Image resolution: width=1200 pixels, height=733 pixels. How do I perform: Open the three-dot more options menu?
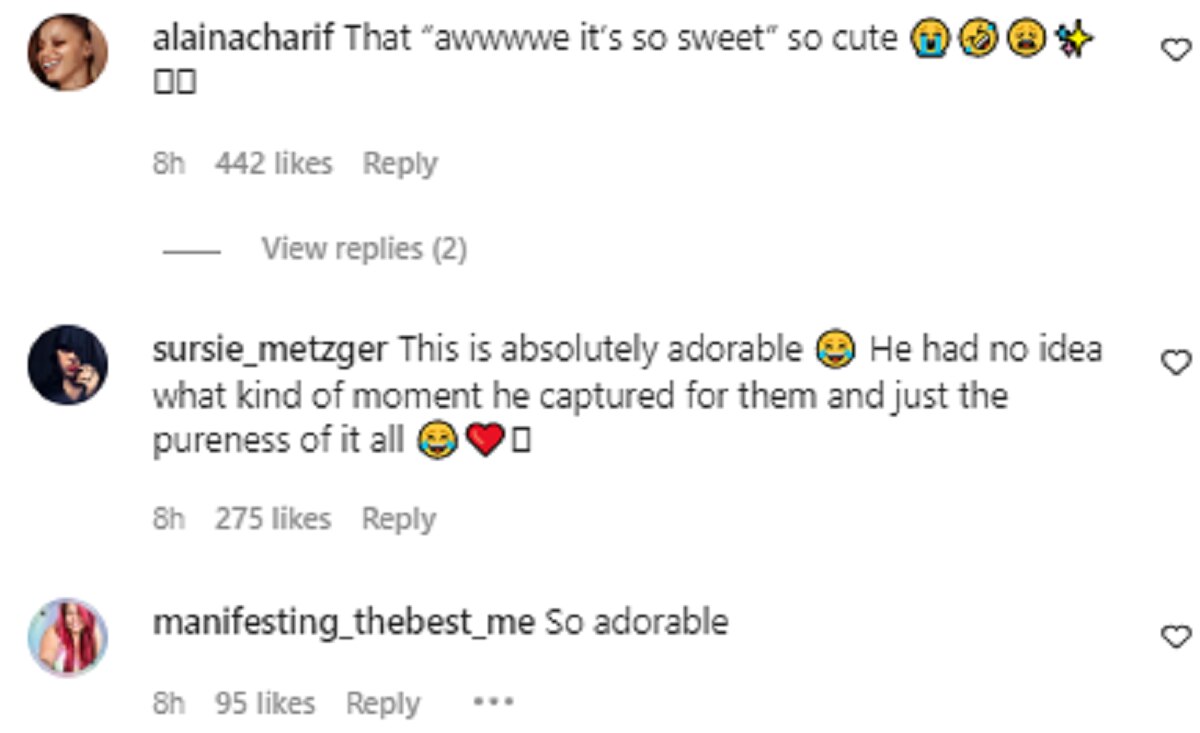[493, 703]
